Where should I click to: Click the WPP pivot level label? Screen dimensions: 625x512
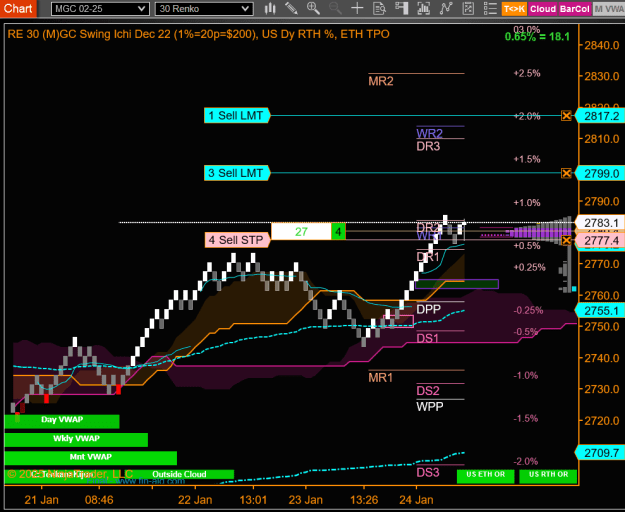(430, 406)
